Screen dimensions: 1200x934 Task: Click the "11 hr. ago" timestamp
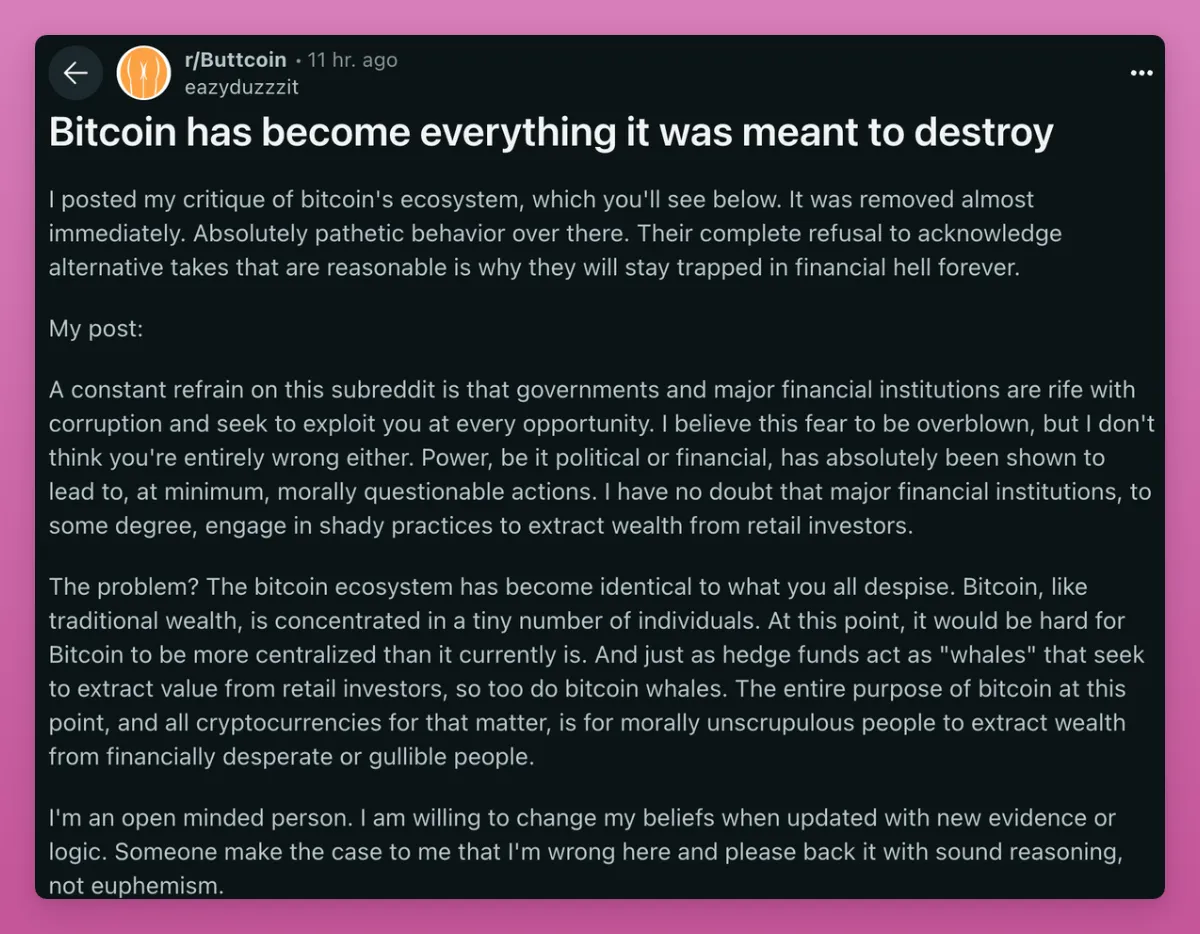(352, 60)
